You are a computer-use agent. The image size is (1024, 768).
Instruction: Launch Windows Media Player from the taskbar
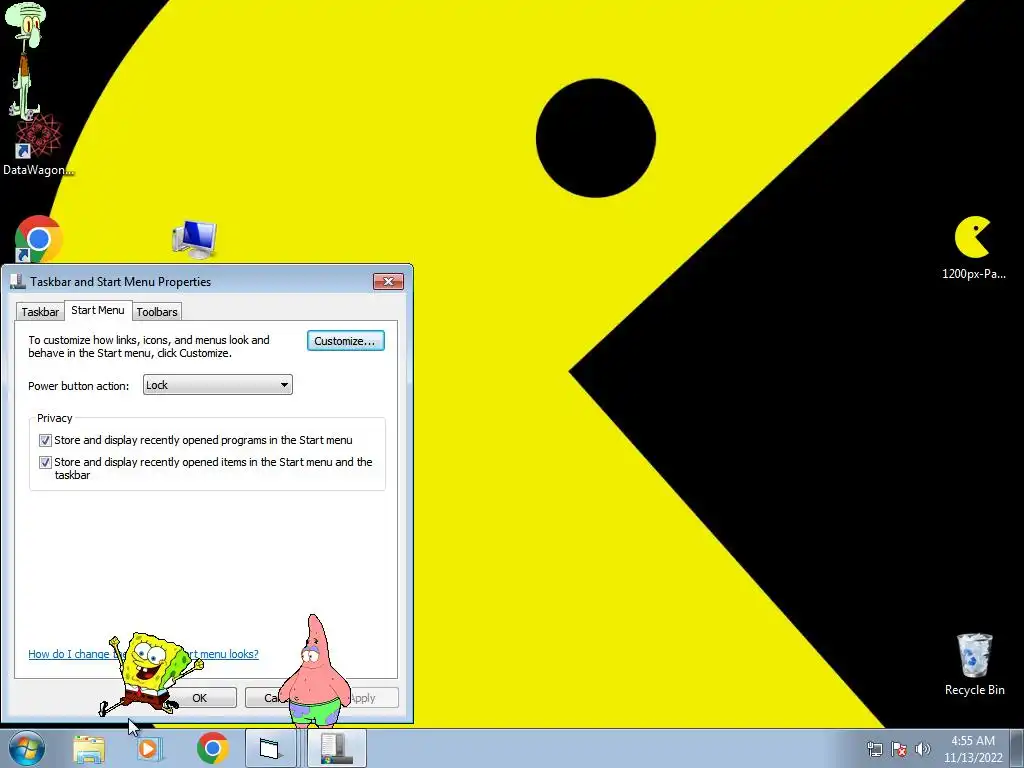[x=149, y=748]
